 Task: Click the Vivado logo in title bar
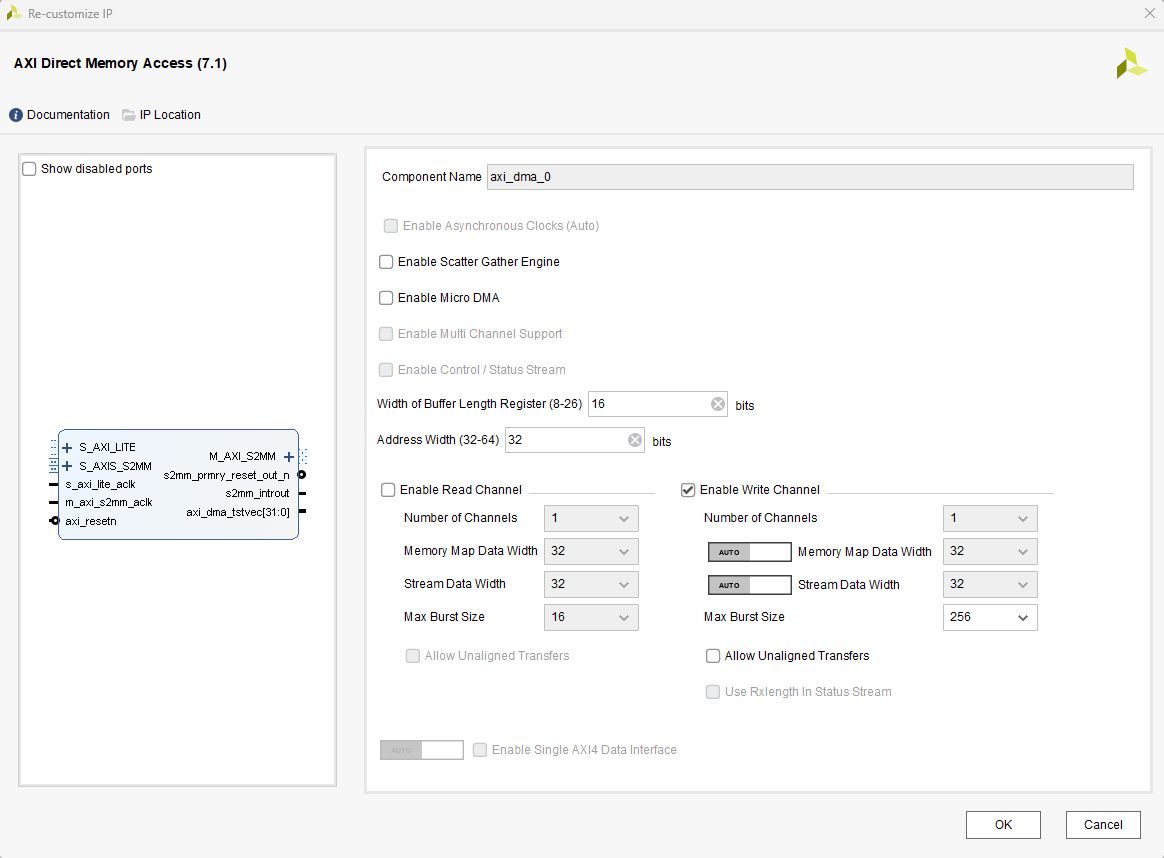pos(14,13)
